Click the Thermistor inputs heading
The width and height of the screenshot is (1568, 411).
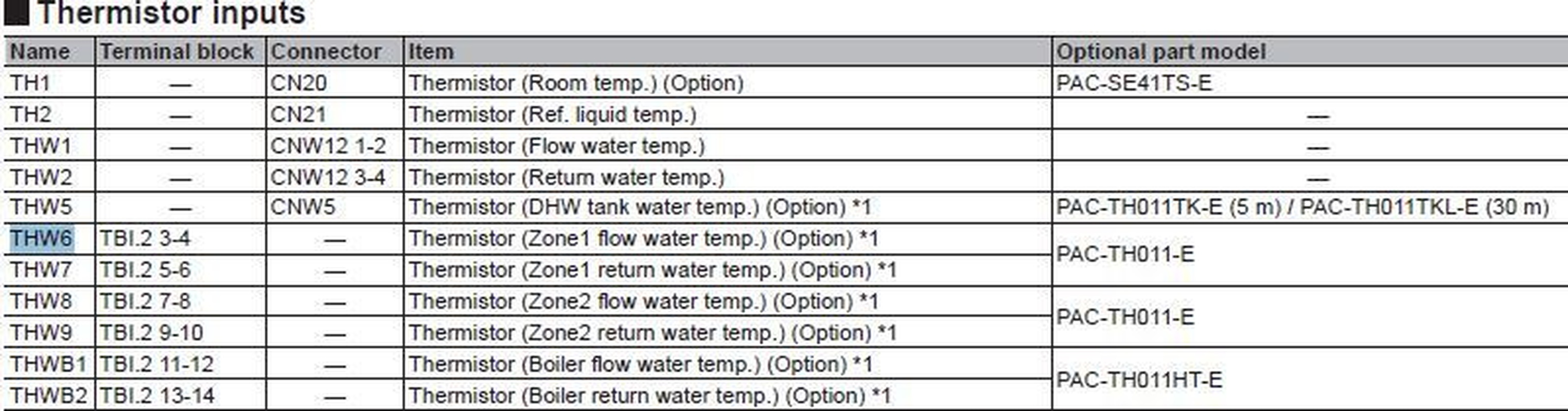tap(171, 13)
